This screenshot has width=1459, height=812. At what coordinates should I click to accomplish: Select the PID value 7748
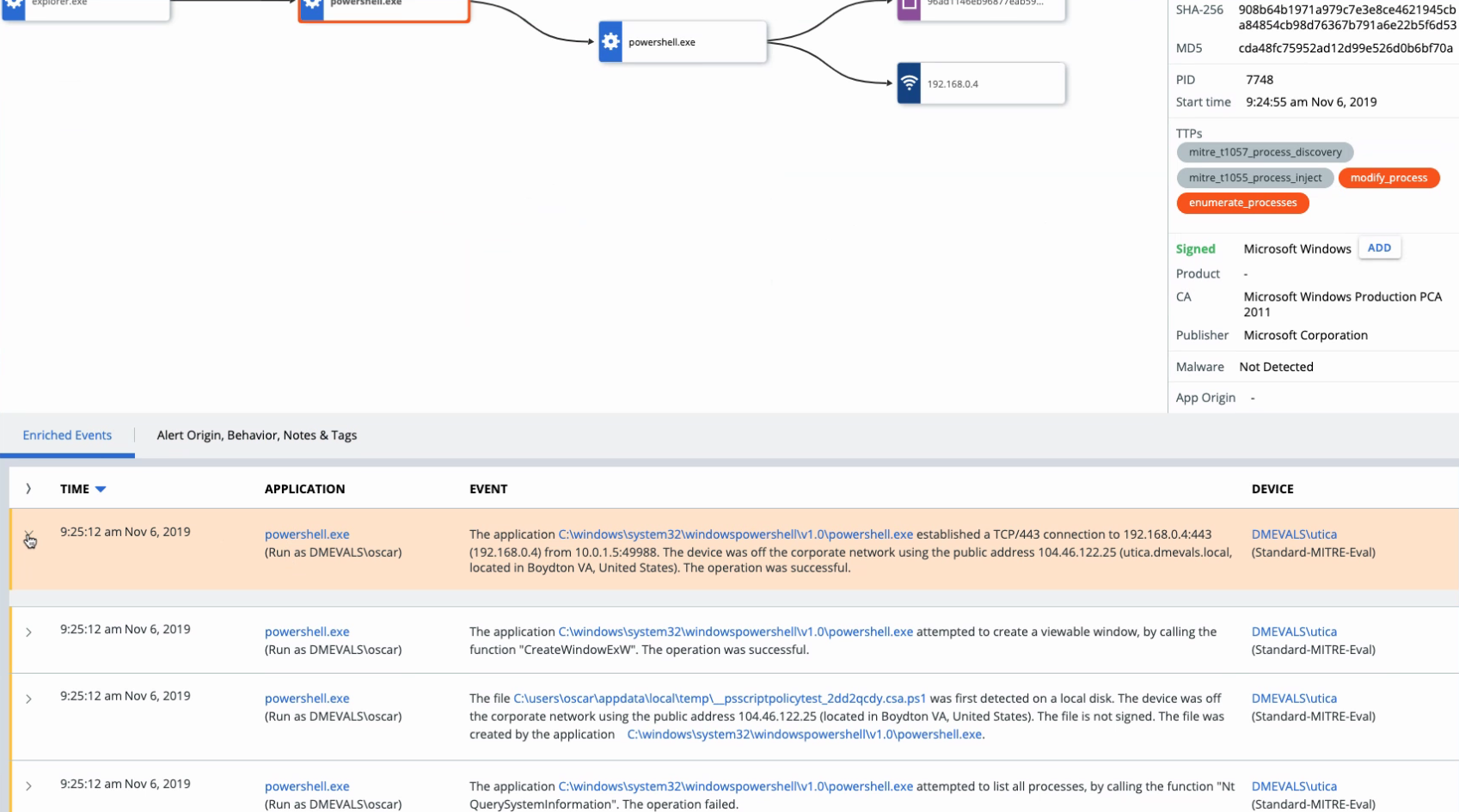1260,80
